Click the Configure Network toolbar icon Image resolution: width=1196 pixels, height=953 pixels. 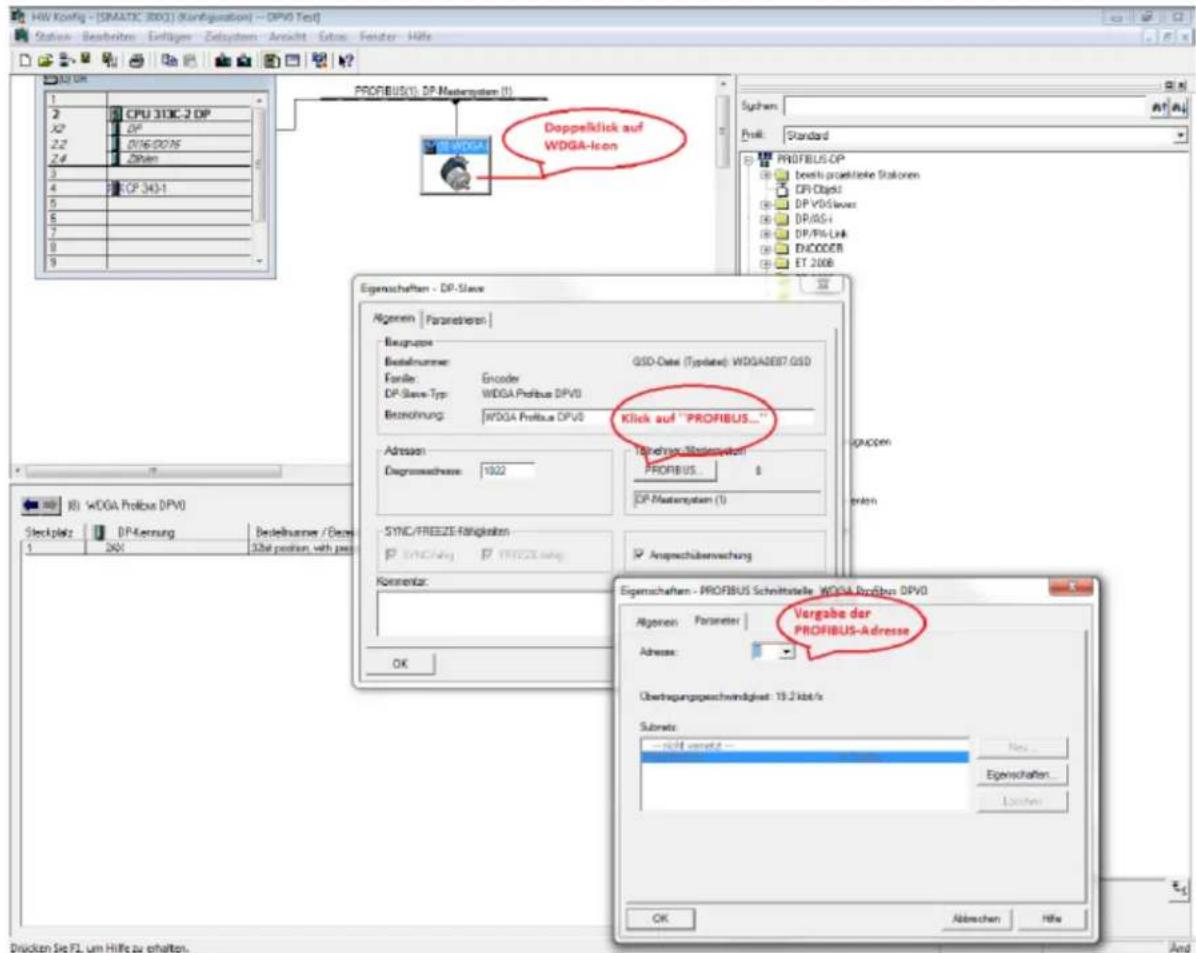318,60
